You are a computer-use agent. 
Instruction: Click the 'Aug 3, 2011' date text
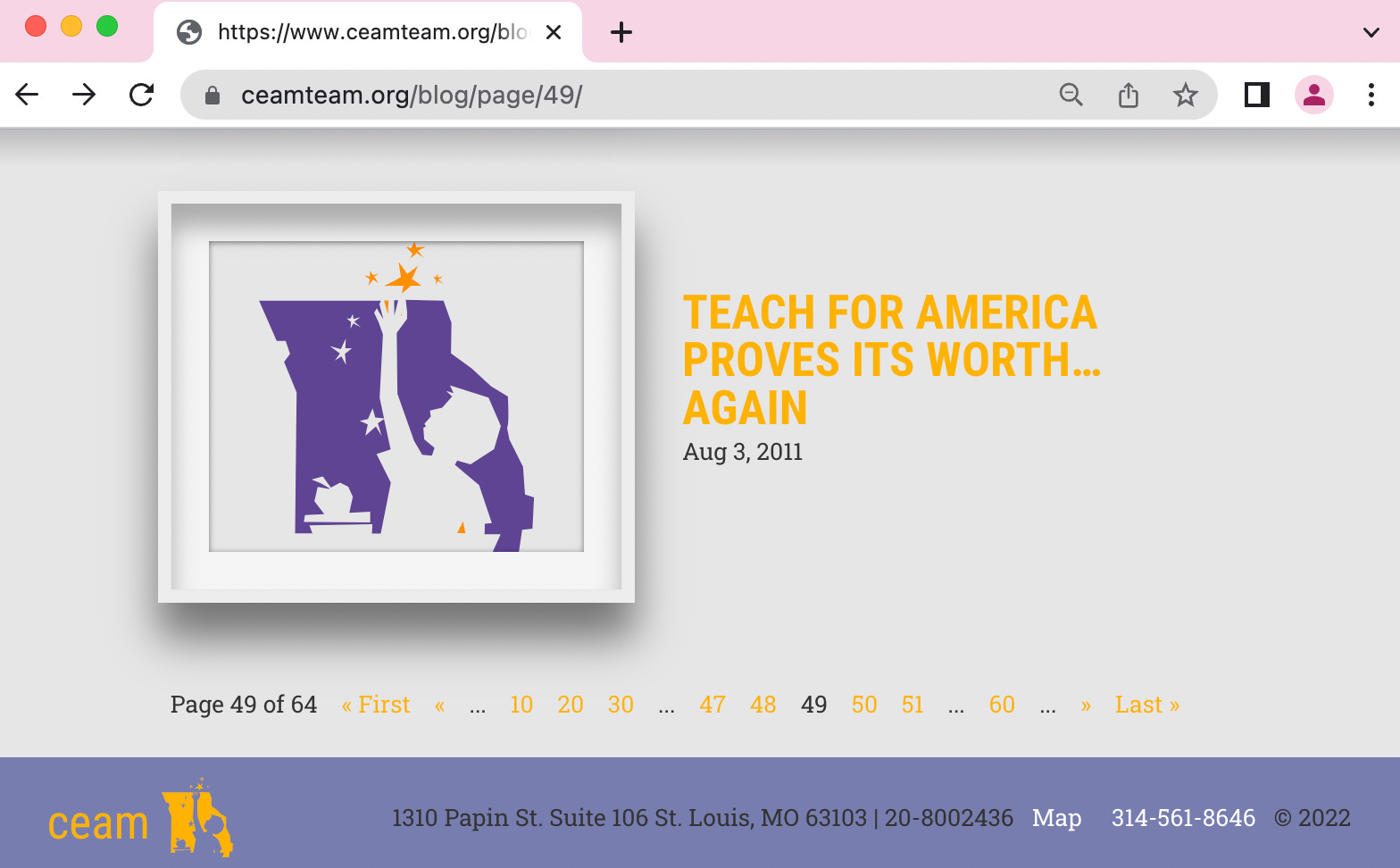coord(743,452)
